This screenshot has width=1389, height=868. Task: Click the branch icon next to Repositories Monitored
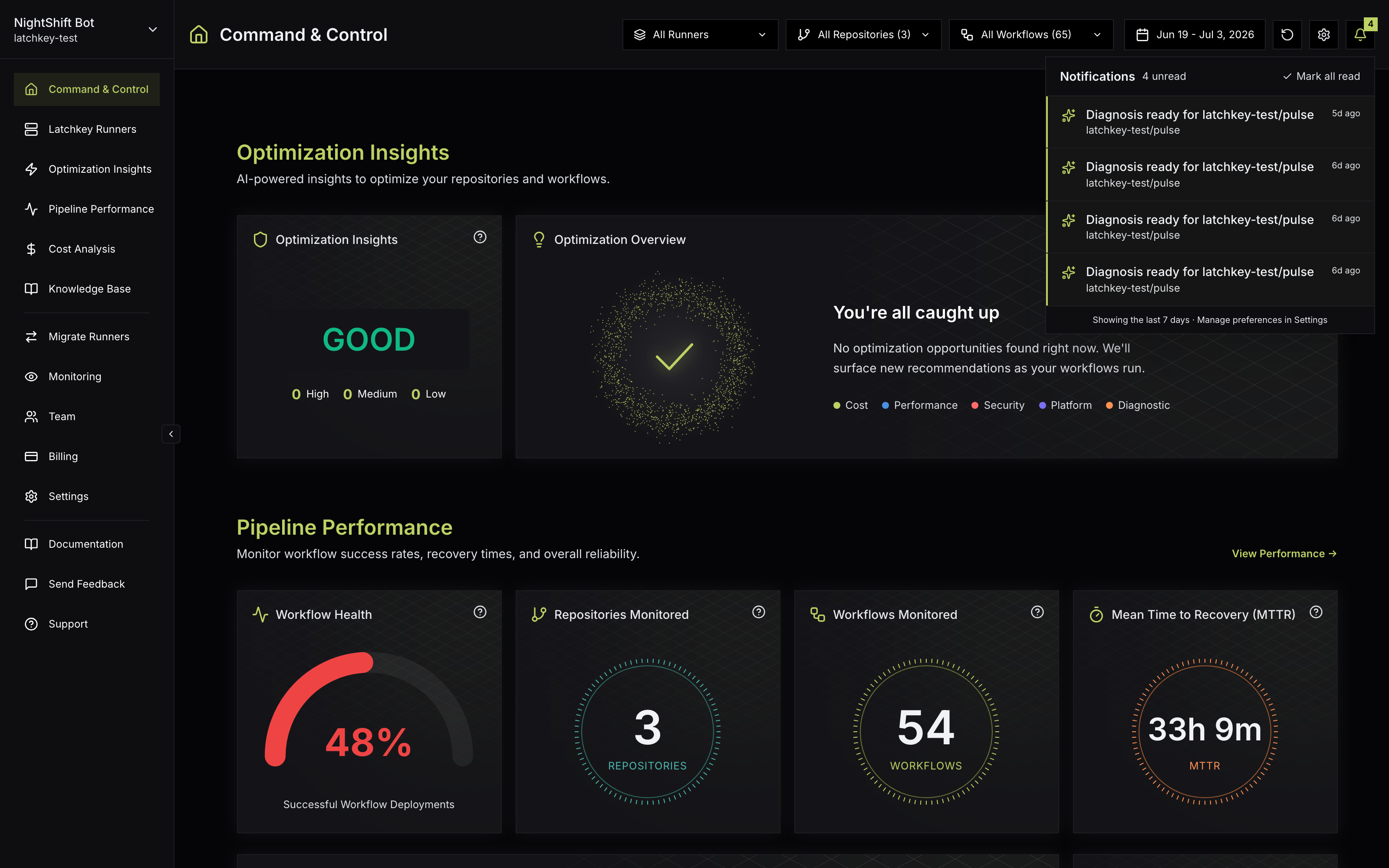click(x=539, y=614)
